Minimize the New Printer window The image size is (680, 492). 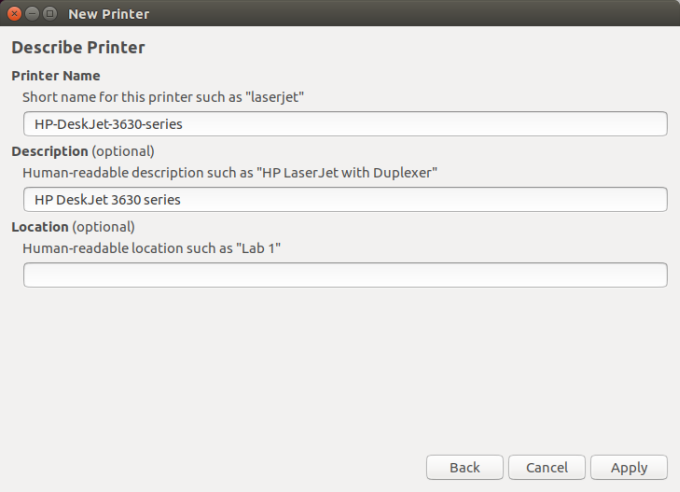click(32, 13)
